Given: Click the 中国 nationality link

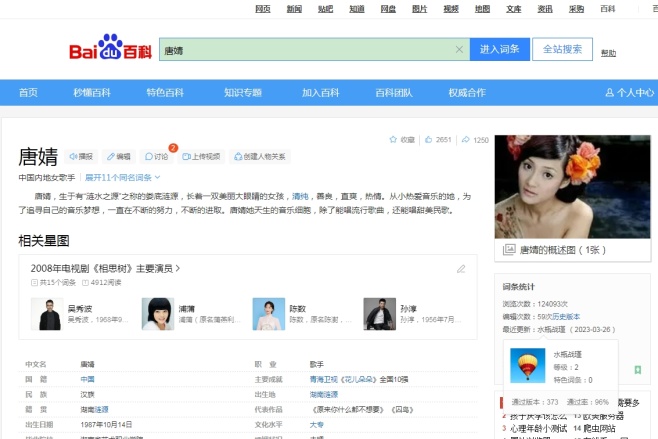Looking at the screenshot, I should [x=87, y=379].
